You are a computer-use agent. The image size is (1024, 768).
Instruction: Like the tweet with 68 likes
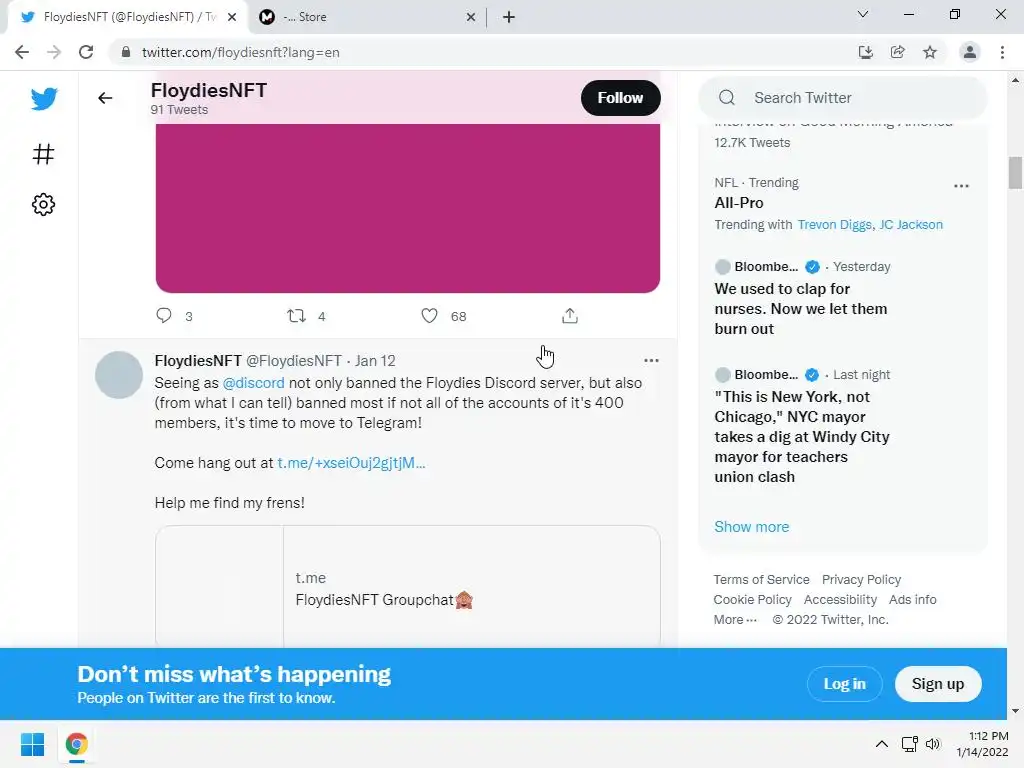pyautogui.click(x=429, y=316)
